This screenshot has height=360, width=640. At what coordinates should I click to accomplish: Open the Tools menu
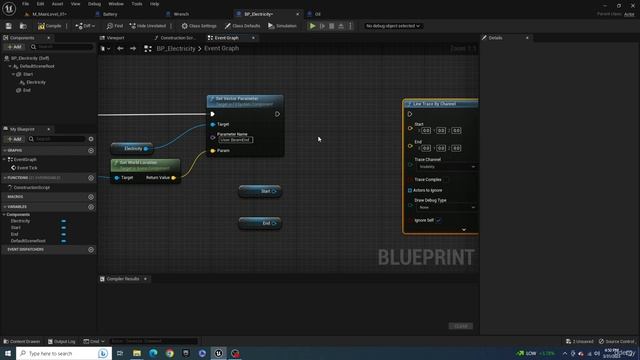pos(137,4)
